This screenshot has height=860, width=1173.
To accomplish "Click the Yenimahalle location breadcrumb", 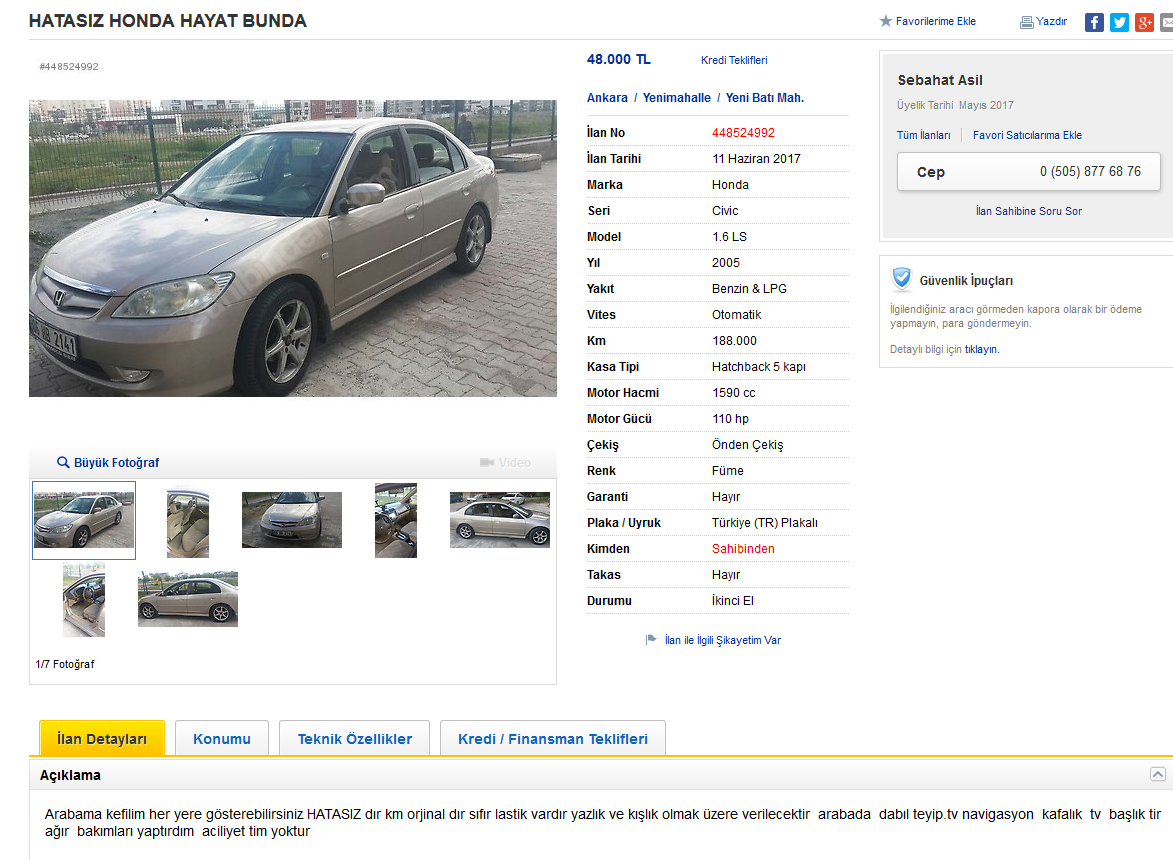I will 677,98.
